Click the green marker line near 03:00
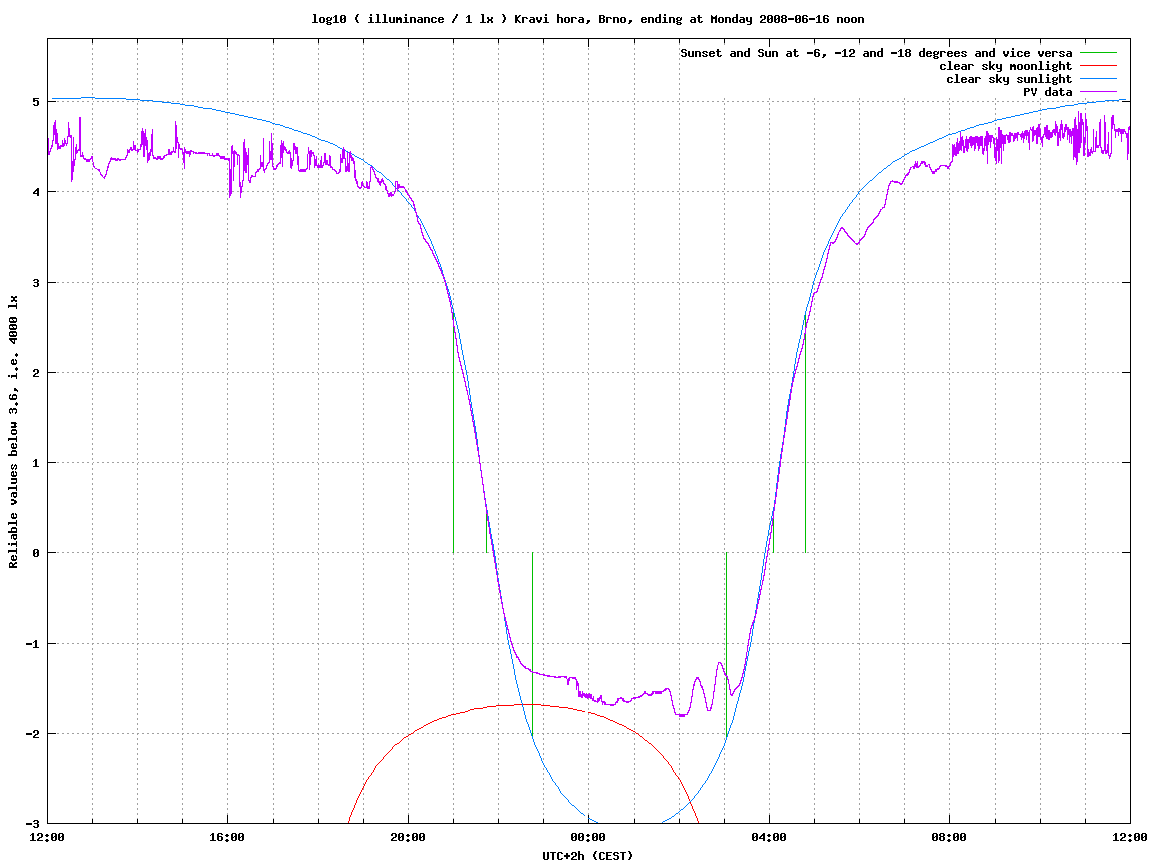This screenshot has height=863, width=1151. click(x=726, y=646)
